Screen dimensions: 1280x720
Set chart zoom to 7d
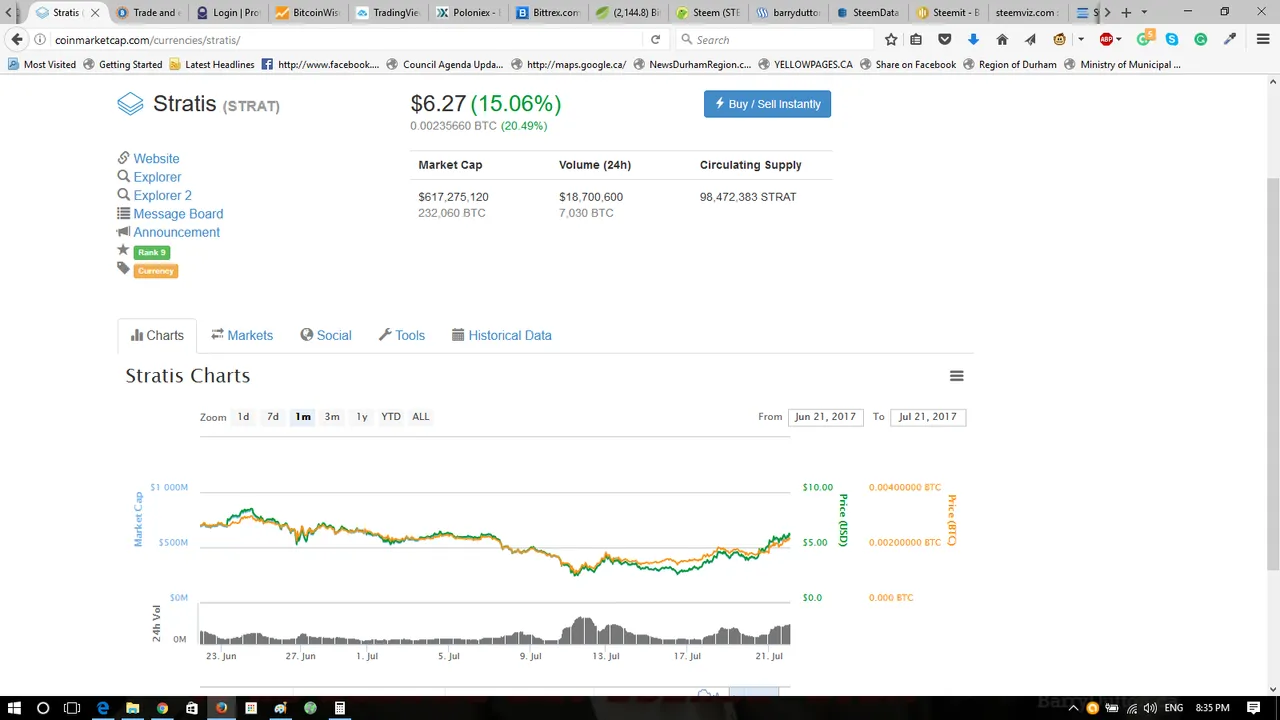[273, 417]
